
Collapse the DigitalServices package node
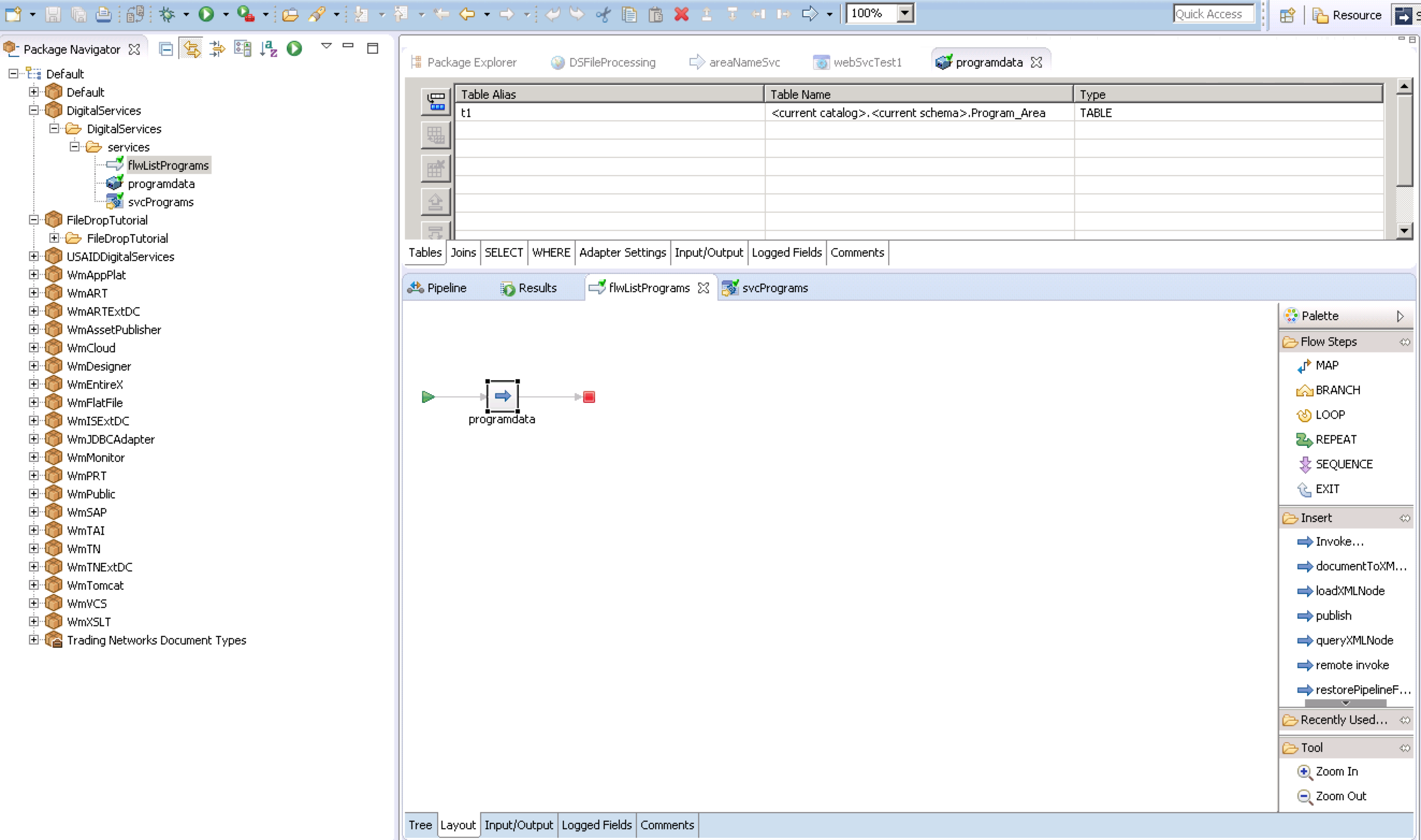pyautogui.click(x=34, y=111)
